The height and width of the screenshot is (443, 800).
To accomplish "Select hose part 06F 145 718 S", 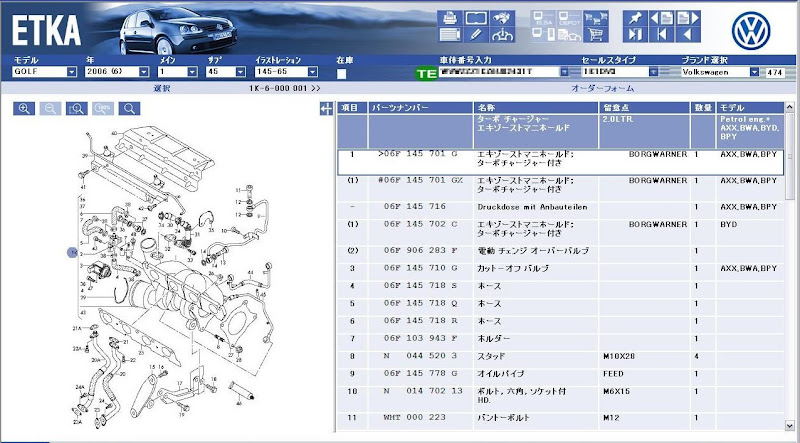I will tap(560, 289).
